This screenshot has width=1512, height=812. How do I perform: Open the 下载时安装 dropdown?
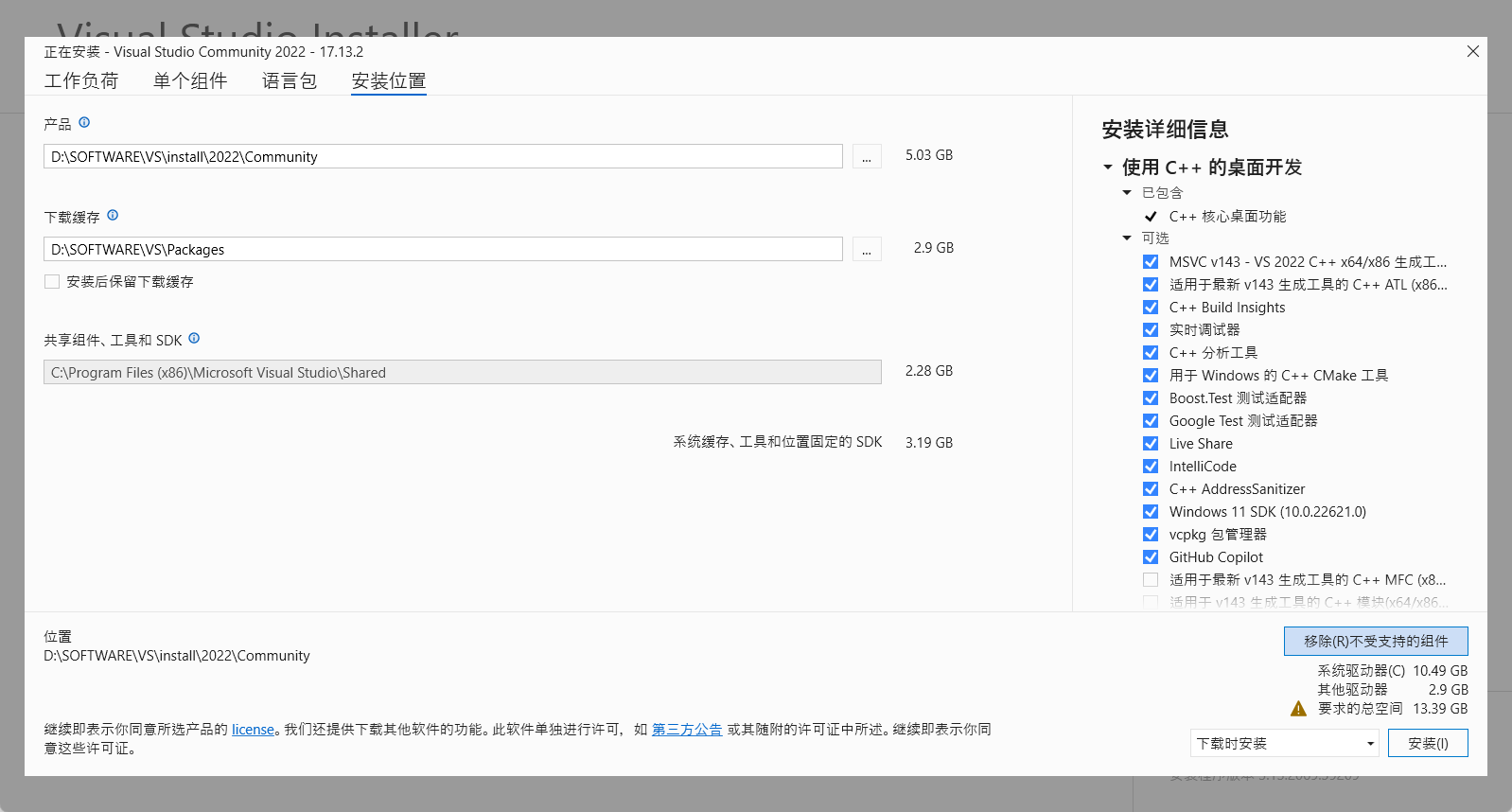pyautogui.click(x=1284, y=743)
